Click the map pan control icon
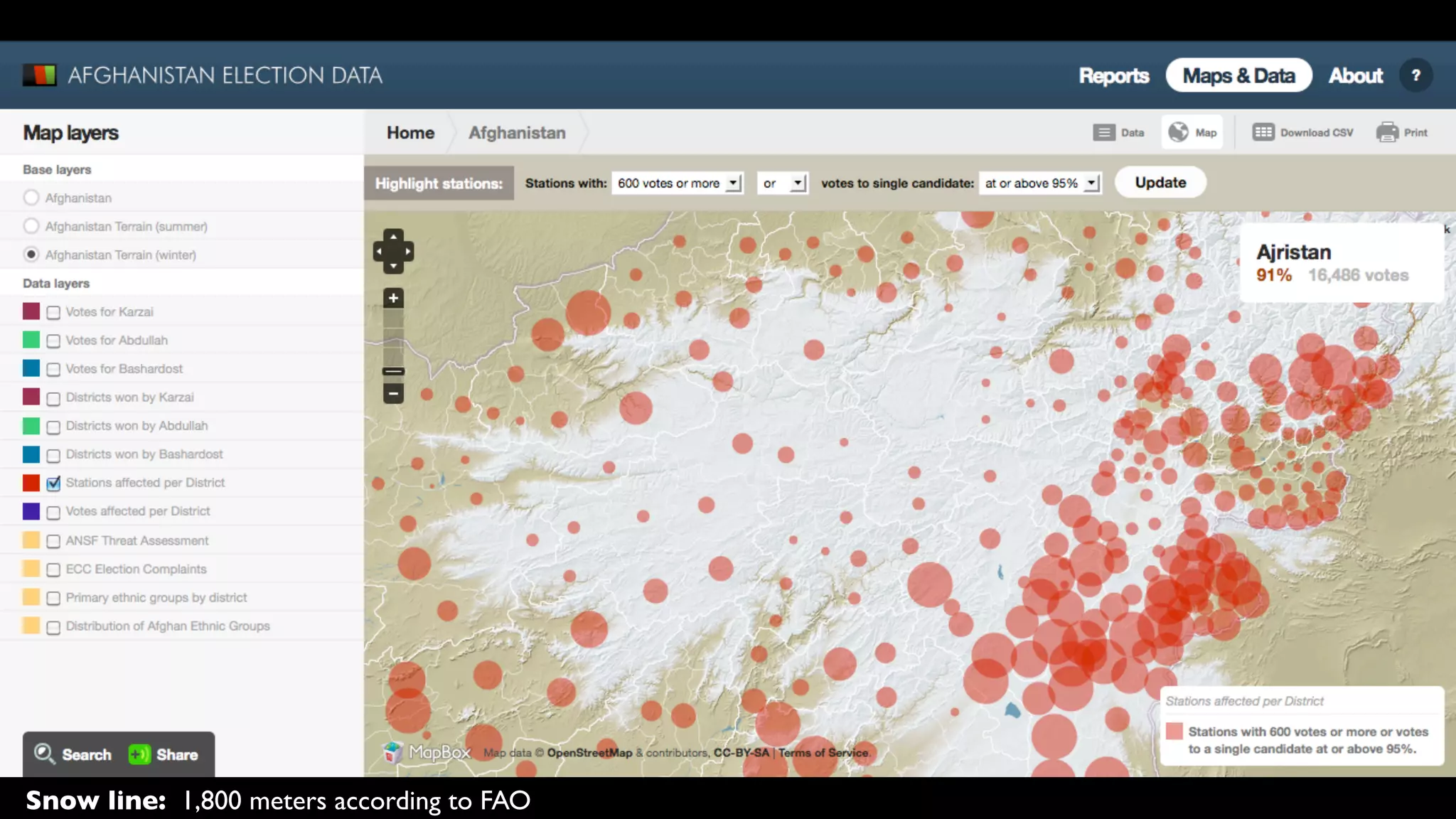The width and height of the screenshot is (1456, 819). (393, 251)
